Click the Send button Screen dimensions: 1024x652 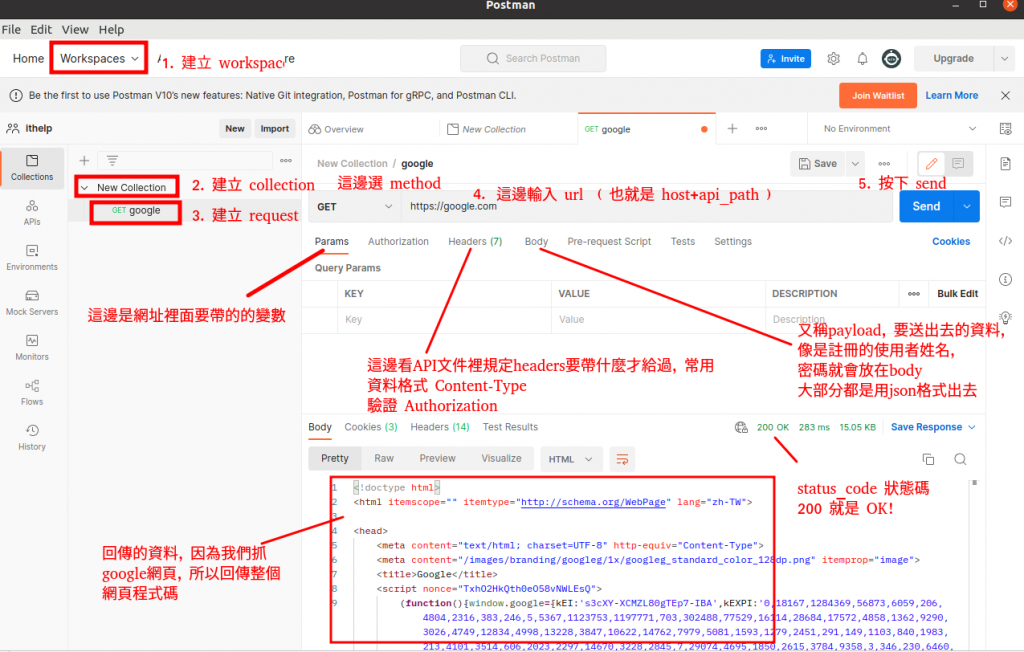point(926,206)
